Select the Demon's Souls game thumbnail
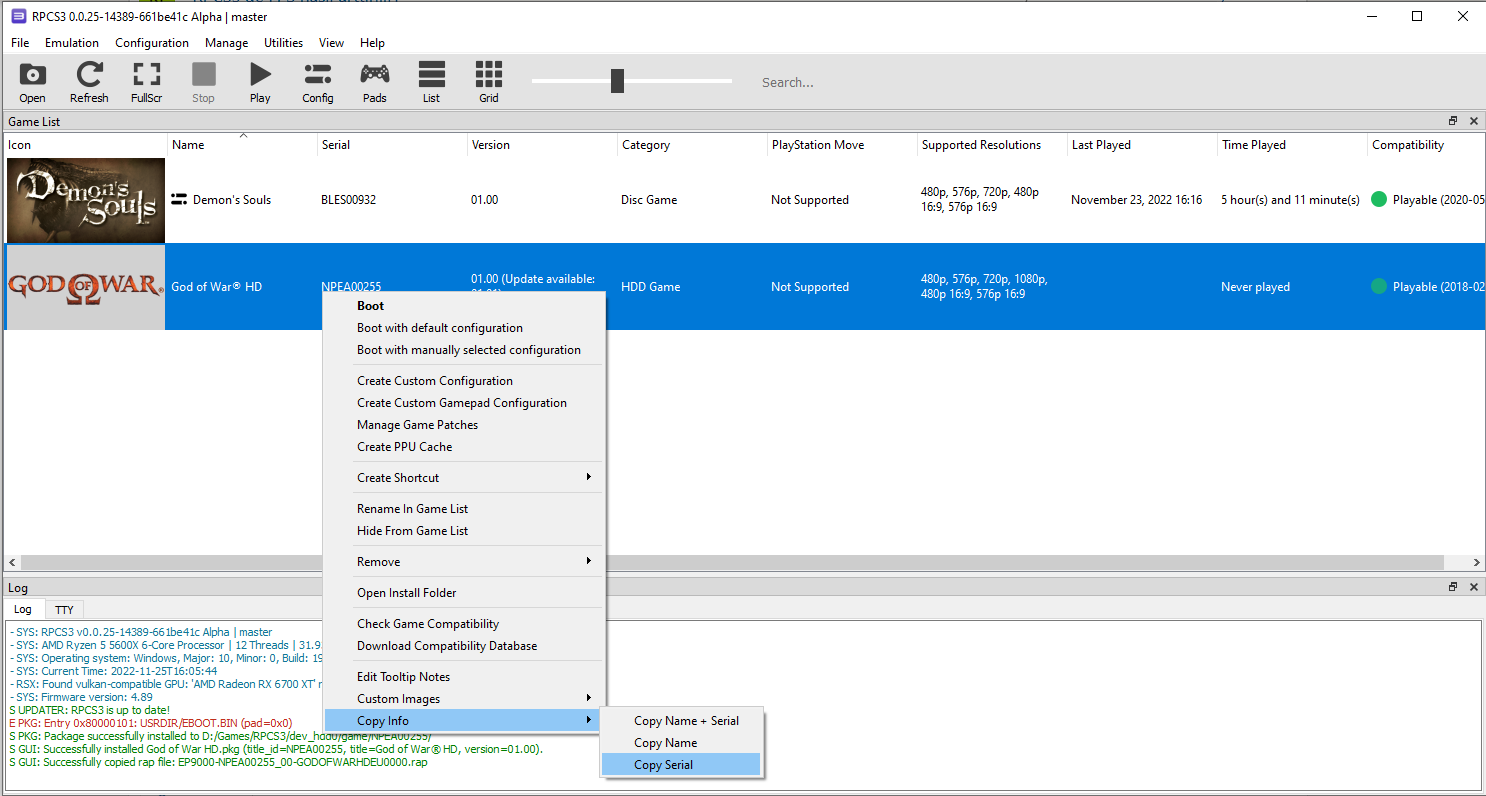1486x796 pixels. point(85,200)
